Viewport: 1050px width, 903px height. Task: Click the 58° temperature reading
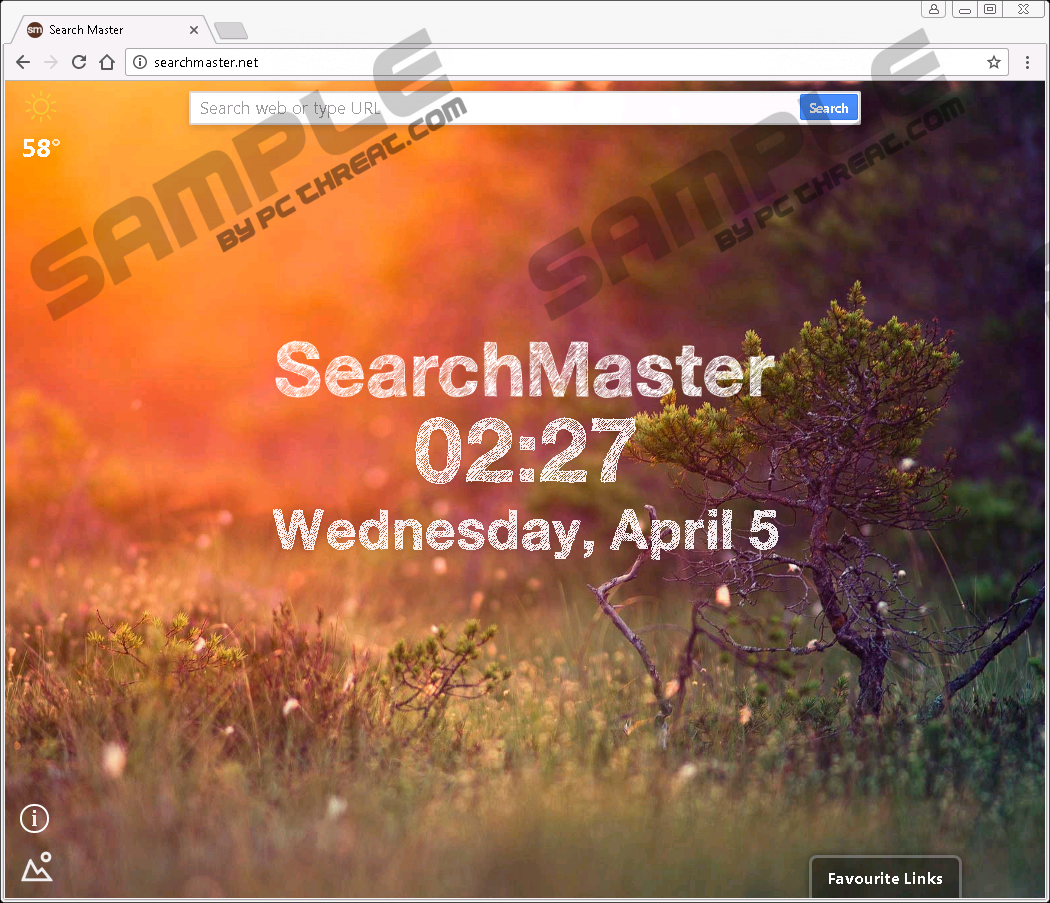pyautogui.click(x=41, y=148)
